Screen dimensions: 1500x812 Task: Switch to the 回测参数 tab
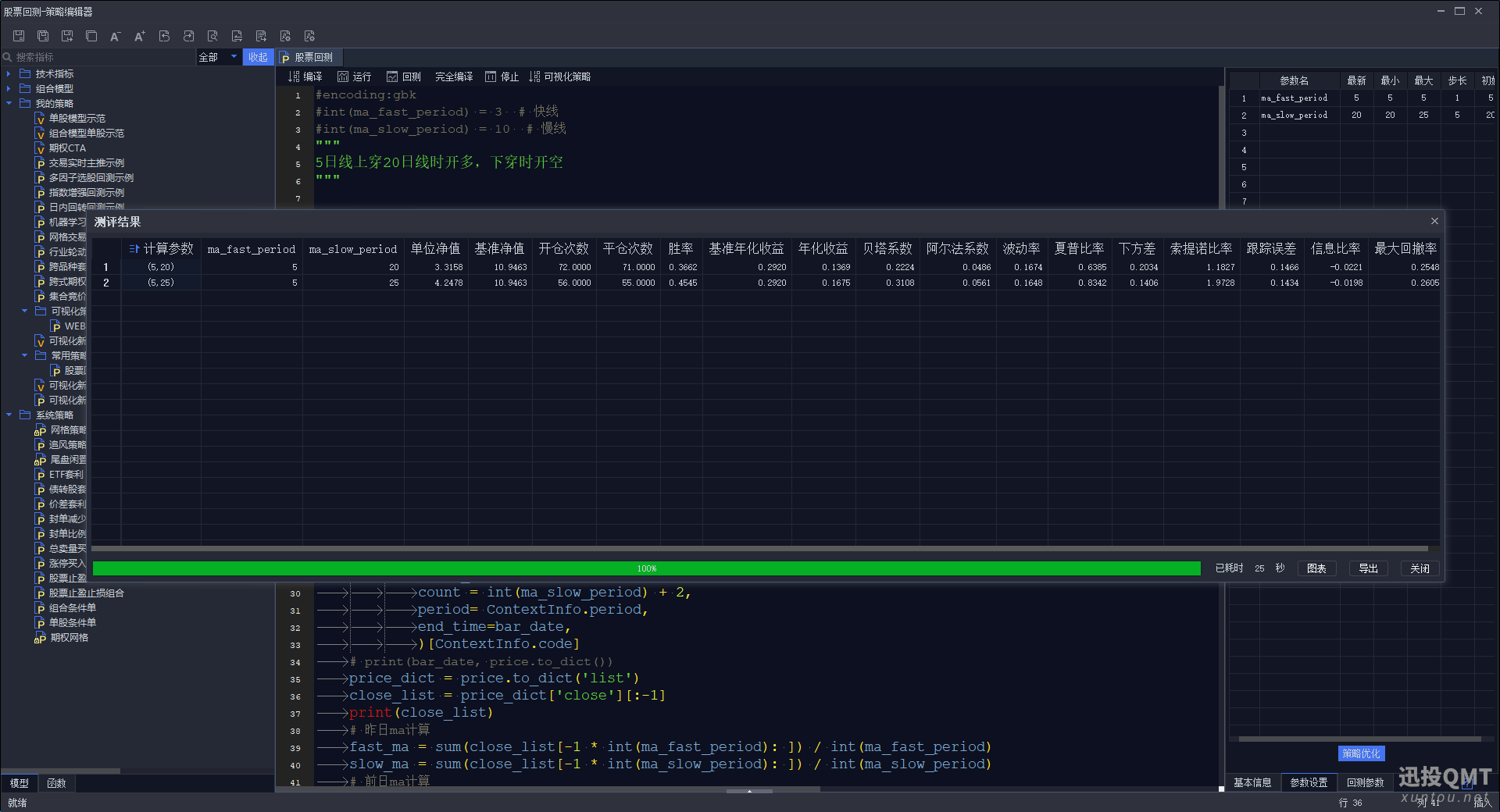[x=1365, y=782]
